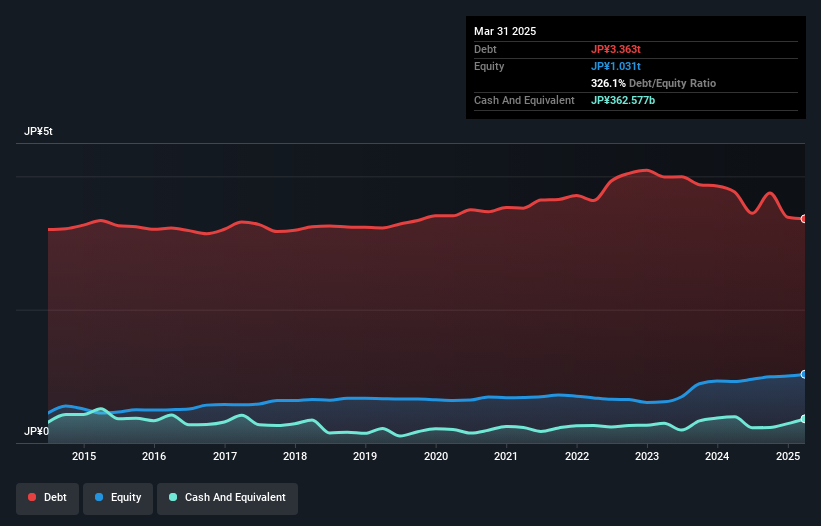Click the 2018 x-axis label

pos(295,456)
